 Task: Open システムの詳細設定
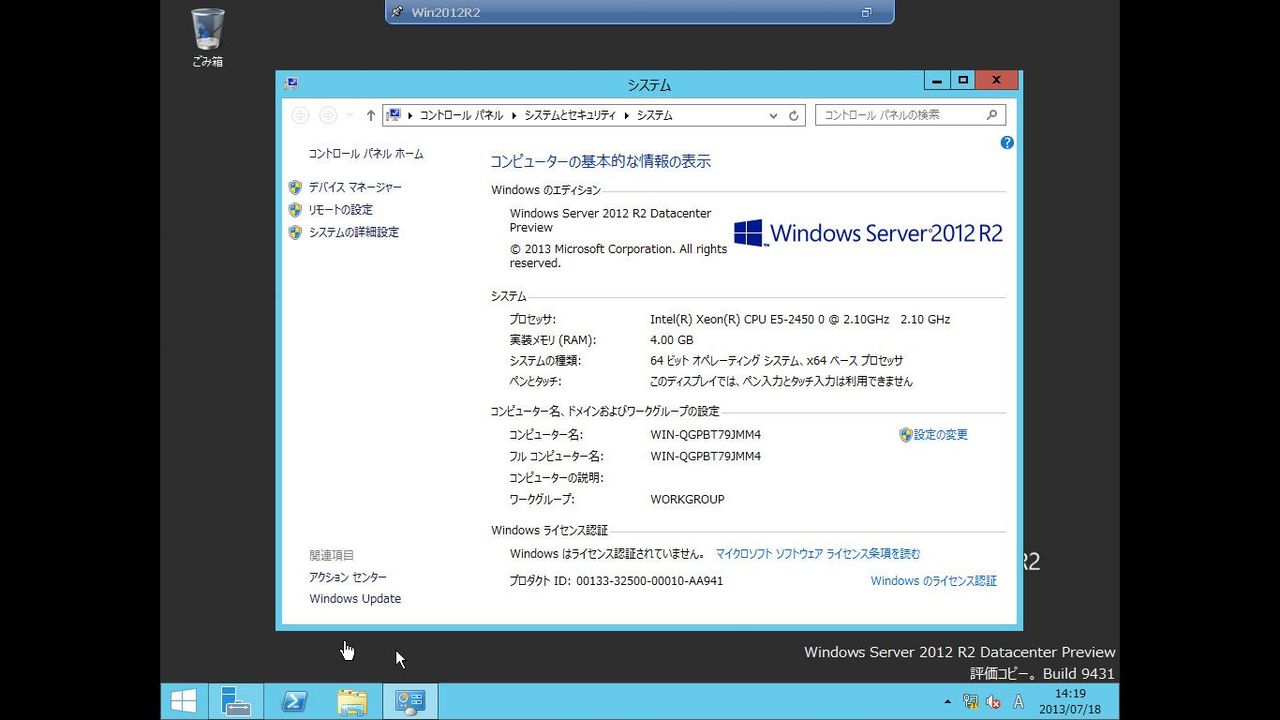353,232
